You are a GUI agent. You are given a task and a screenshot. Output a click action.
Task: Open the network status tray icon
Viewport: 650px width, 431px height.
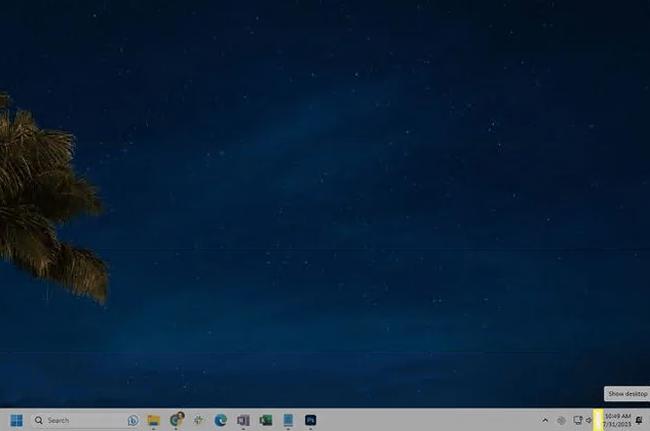click(577, 420)
